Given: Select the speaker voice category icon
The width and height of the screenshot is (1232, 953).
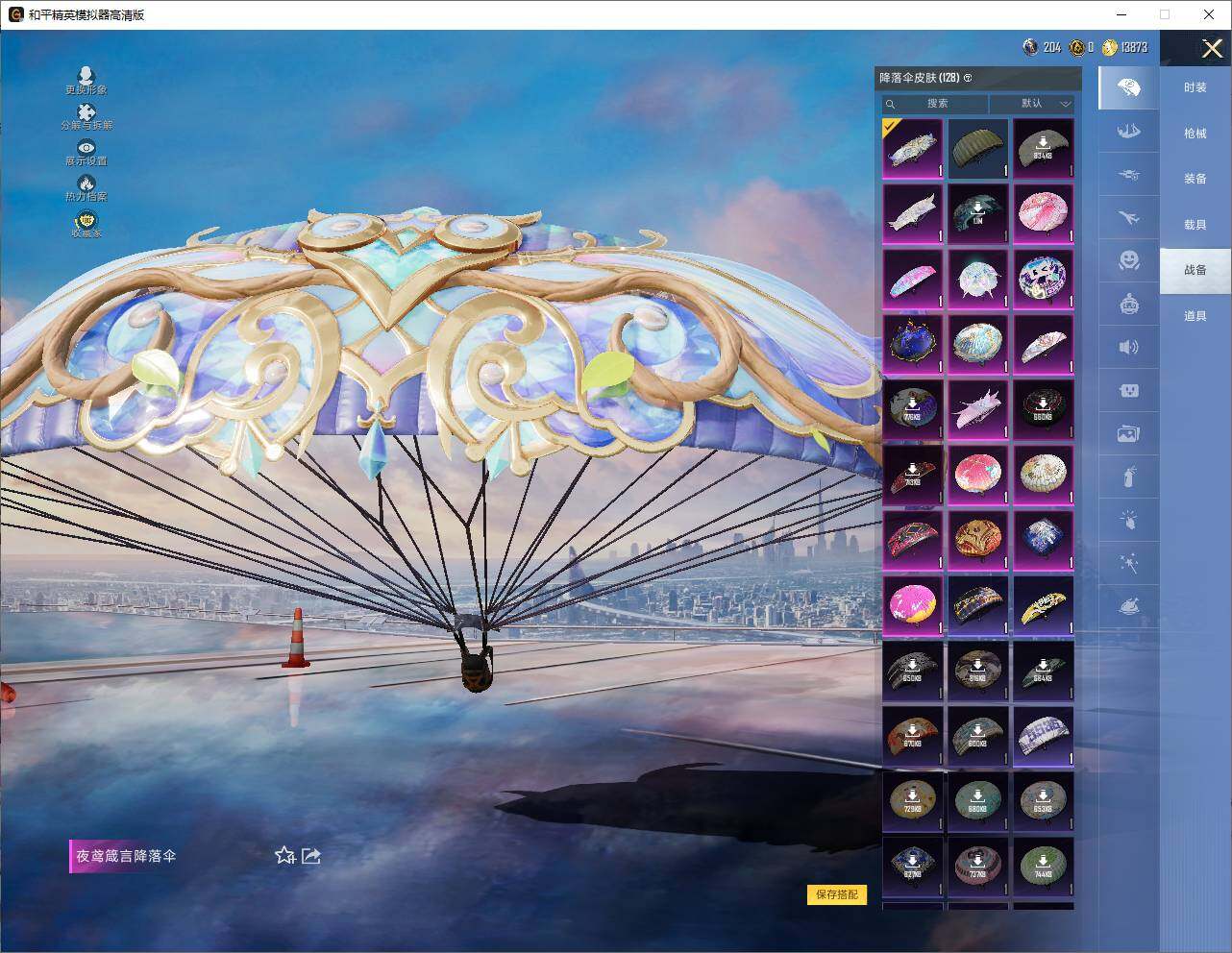Looking at the screenshot, I should coord(1129,348).
